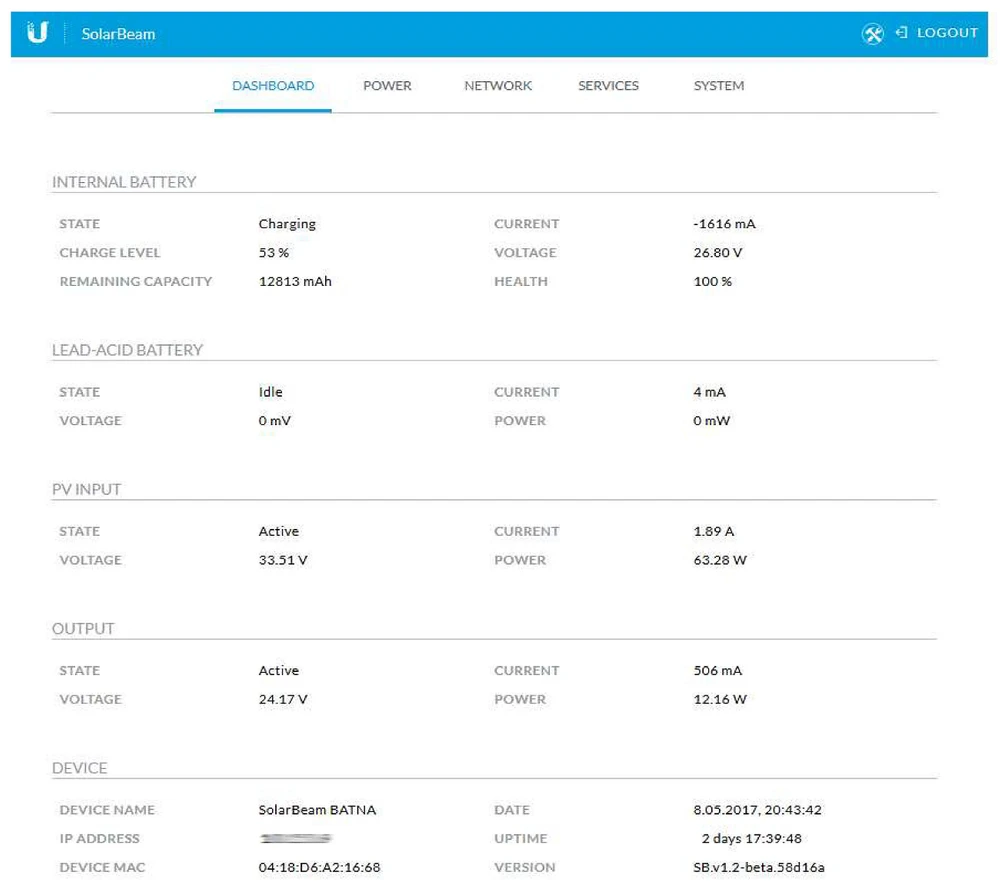This screenshot has height=889, width=1000.
Task: Click the Output section heading
Action: coord(83,628)
